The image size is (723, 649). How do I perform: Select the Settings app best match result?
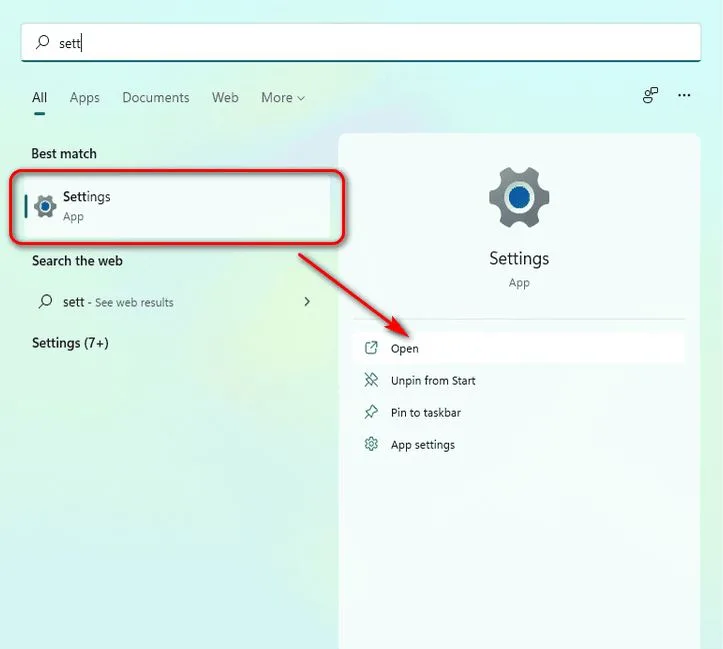click(177, 206)
